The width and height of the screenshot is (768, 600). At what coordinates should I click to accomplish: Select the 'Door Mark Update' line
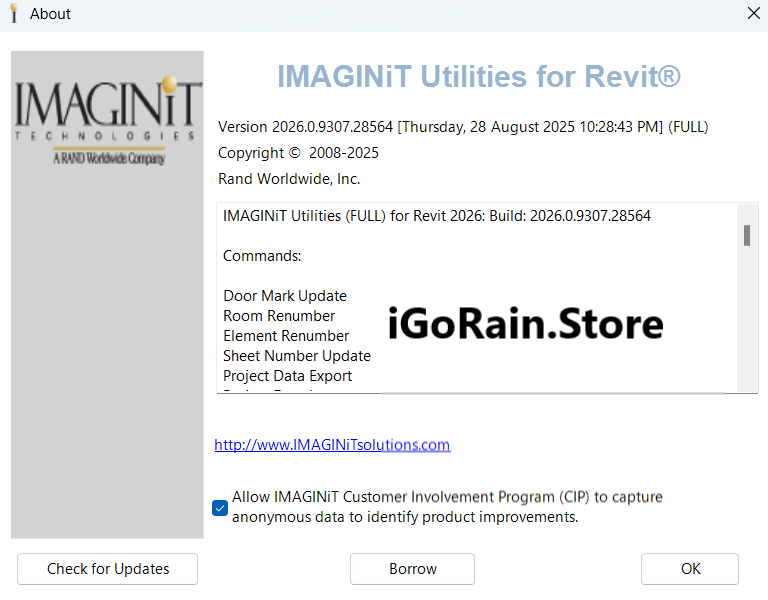[285, 296]
